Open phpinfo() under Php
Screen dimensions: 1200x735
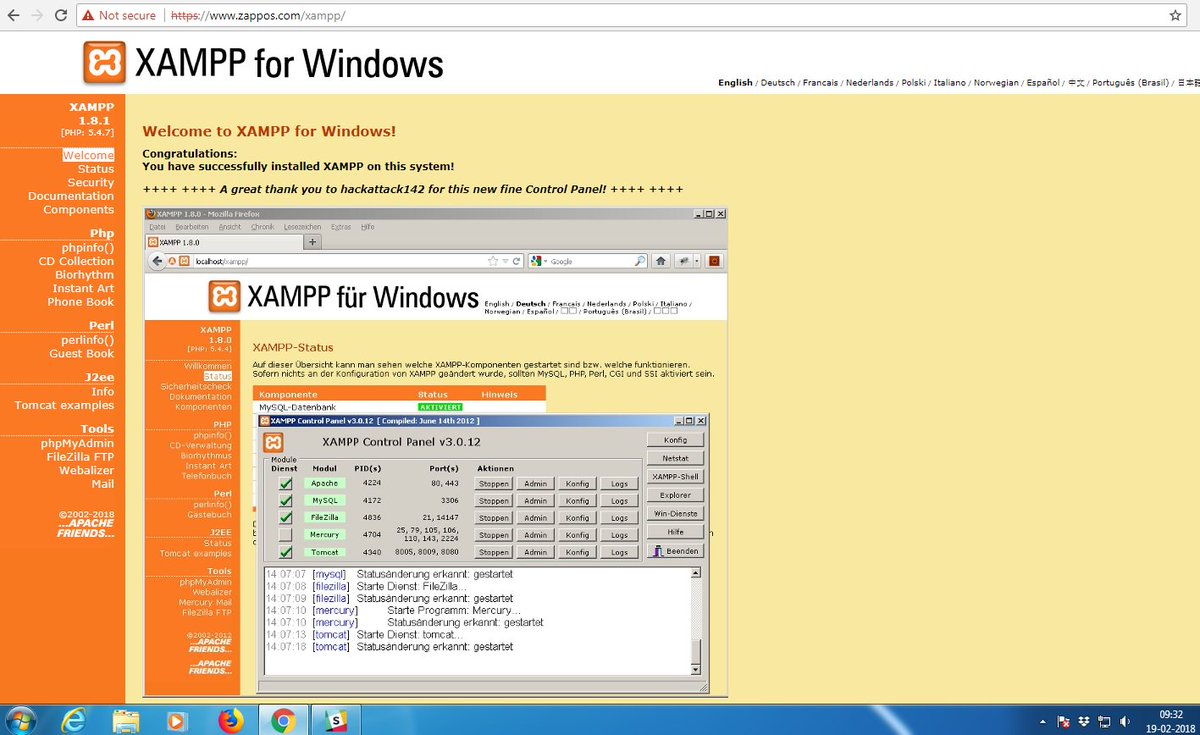(x=88, y=248)
